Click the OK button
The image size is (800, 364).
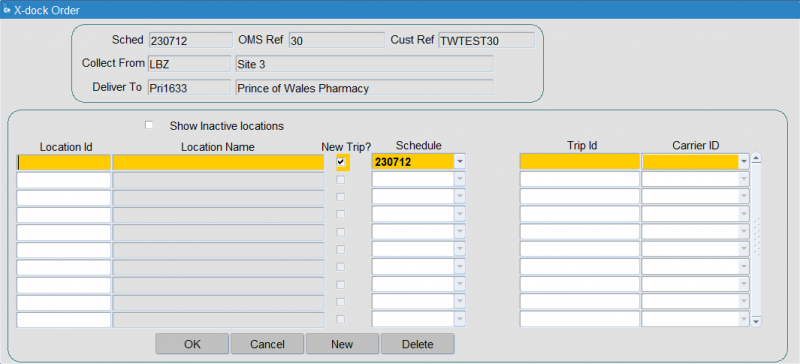point(192,344)
